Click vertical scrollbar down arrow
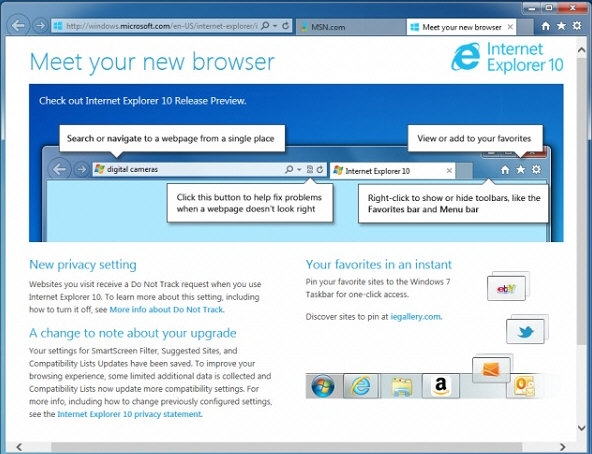This screenshot has height=454, width=592. (582, 428)
